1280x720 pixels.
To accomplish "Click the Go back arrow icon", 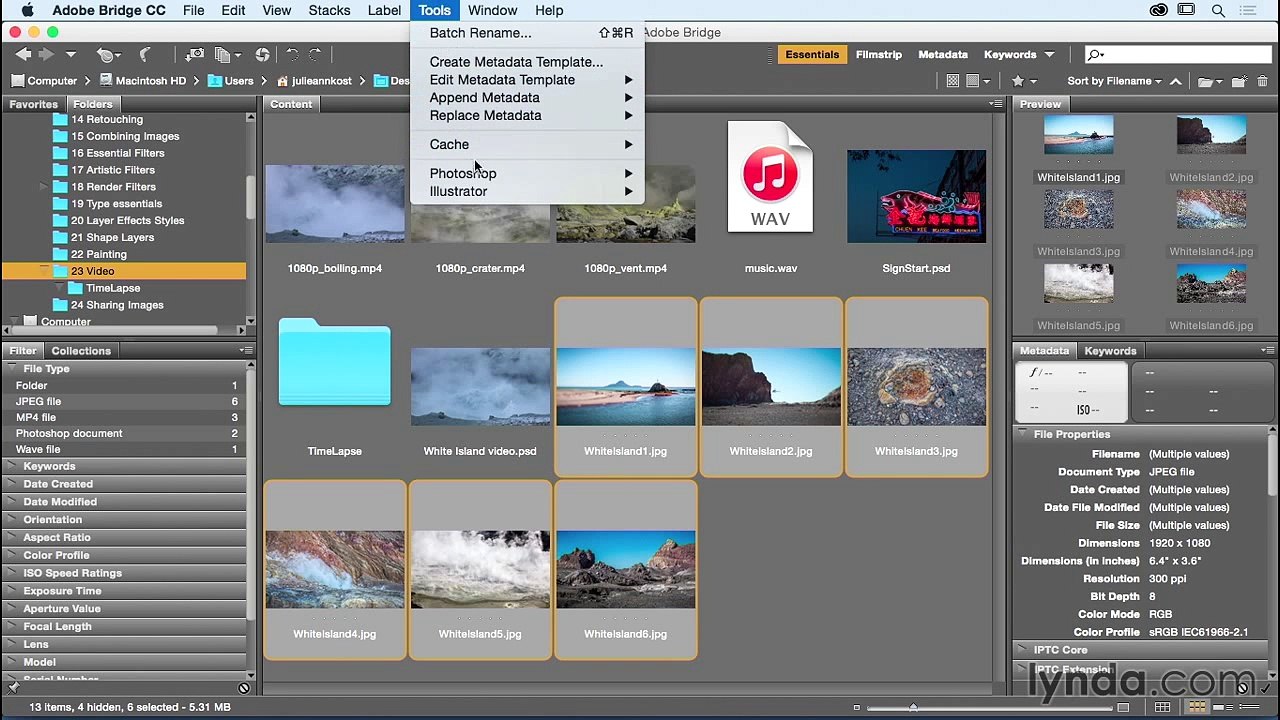I will pyautogui.click(x=22, y=55).
